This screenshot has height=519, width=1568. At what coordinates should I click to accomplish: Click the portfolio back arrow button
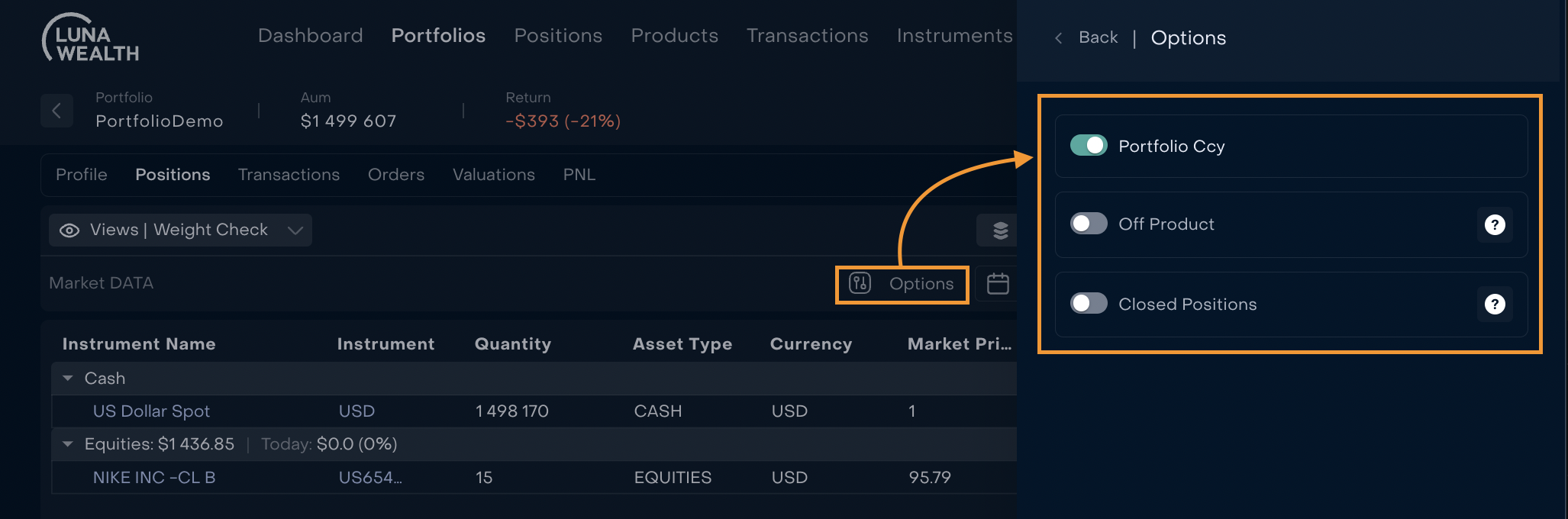pyautogui.click(x=56, y=111)
